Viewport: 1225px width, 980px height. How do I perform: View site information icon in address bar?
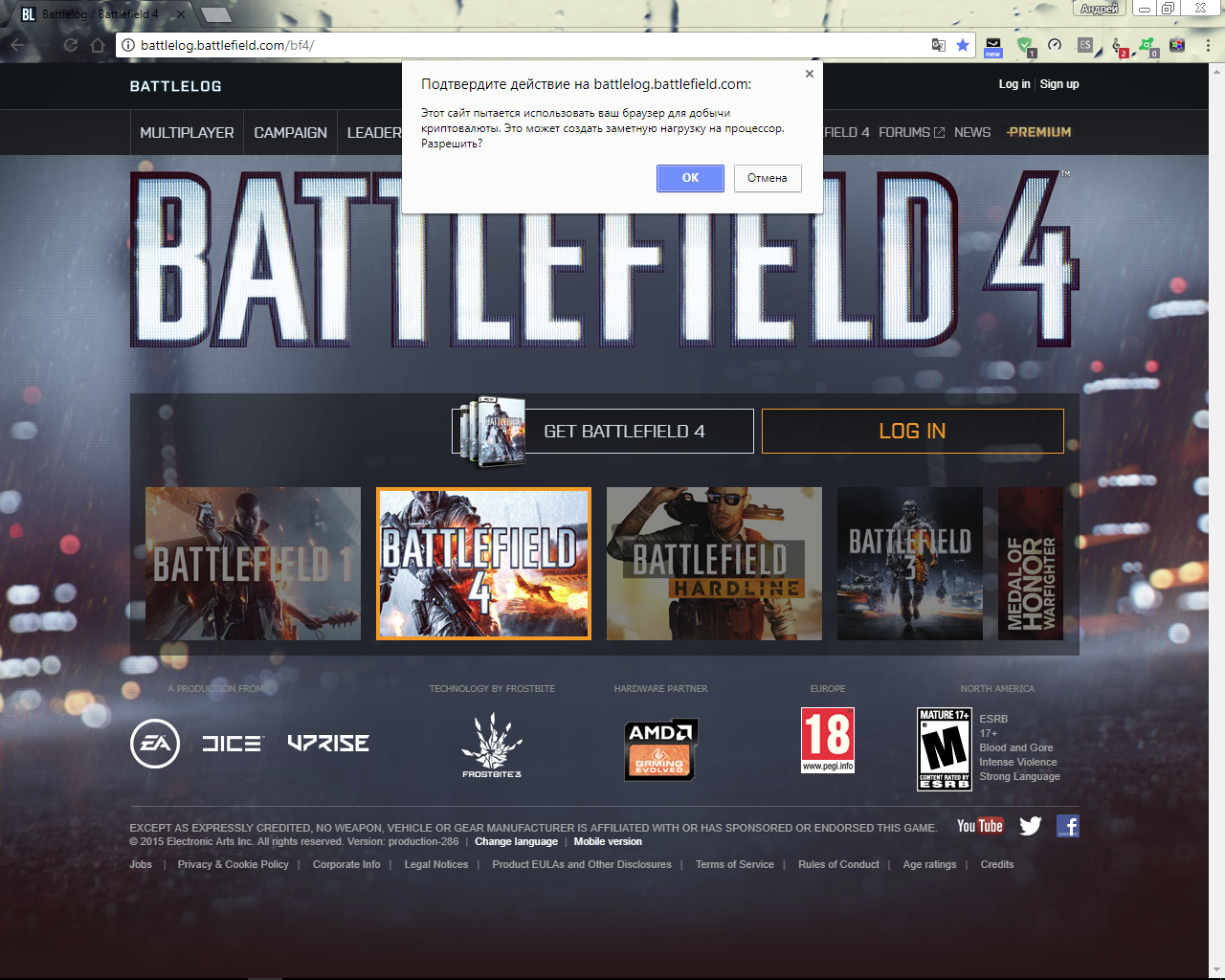point(128,45)
